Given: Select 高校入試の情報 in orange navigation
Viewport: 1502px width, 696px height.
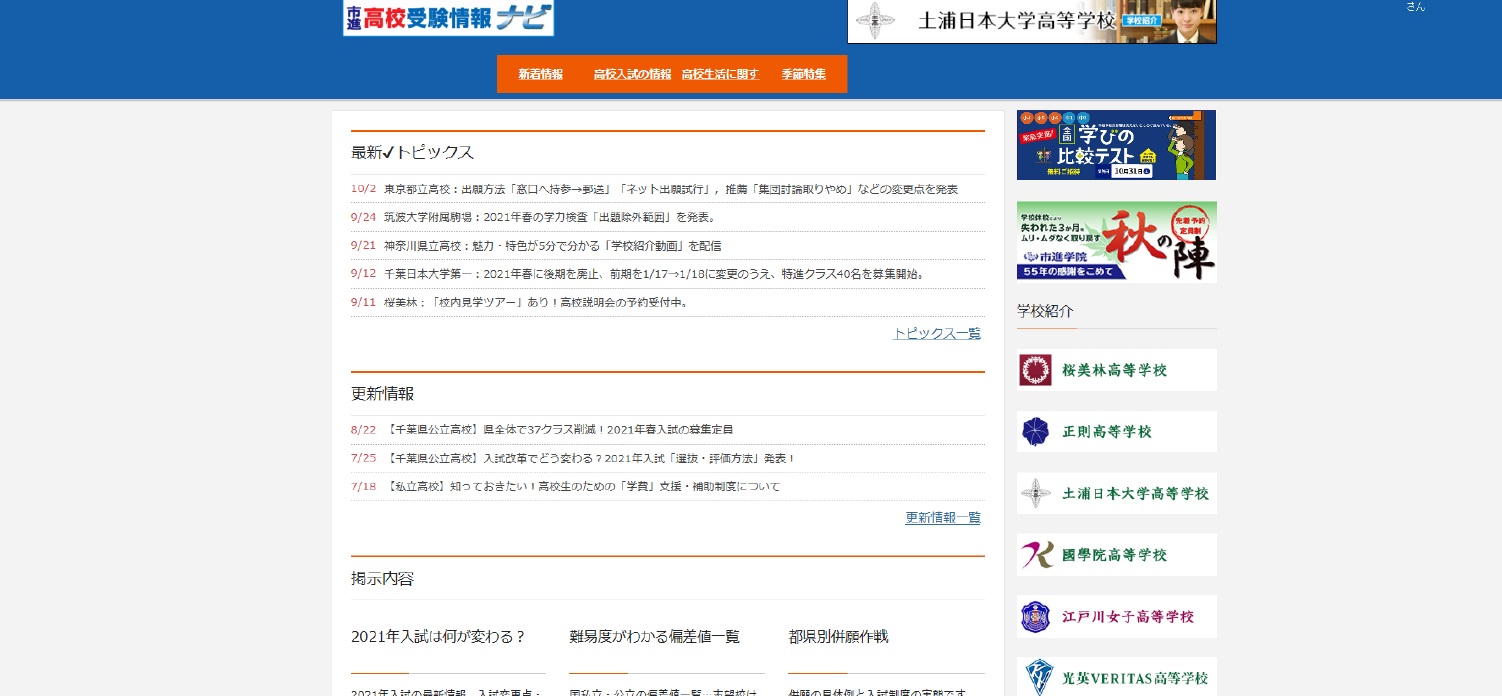Looking at the screenshot, I should 632,74.
